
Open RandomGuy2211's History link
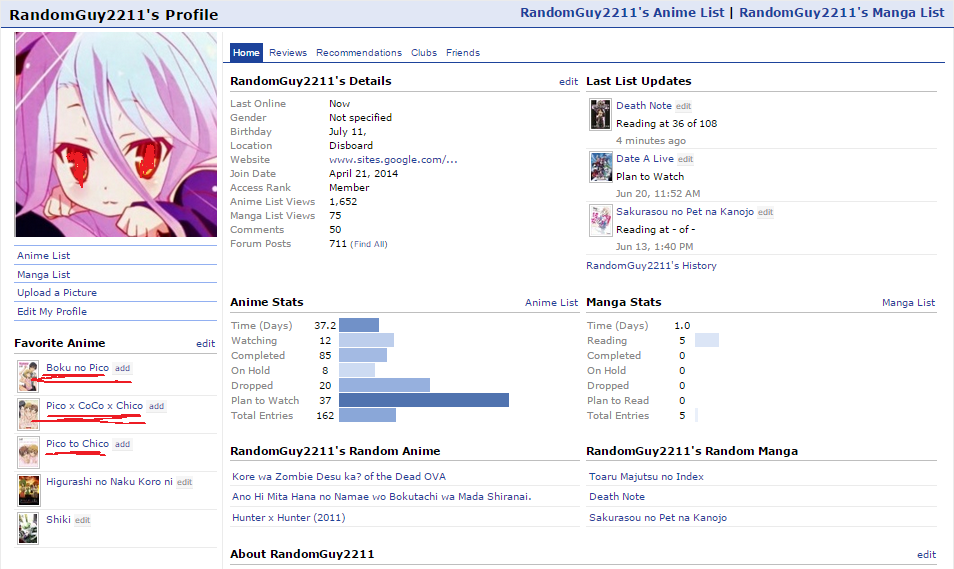point(651,266)
